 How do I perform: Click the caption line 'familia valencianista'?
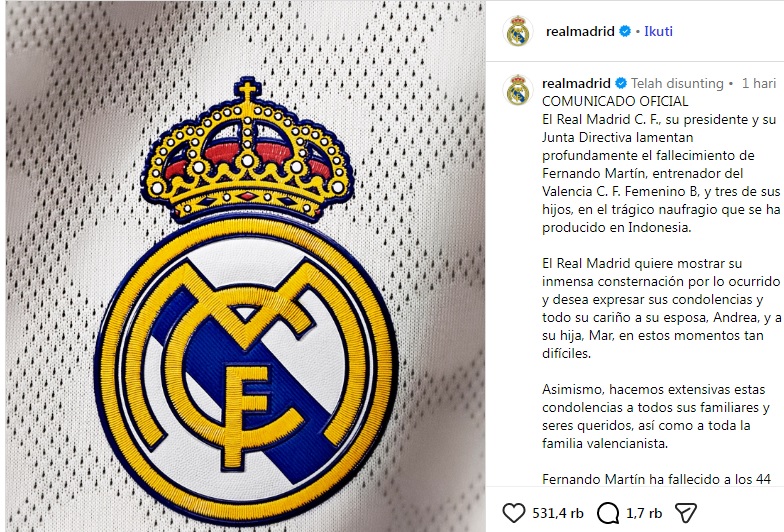(x=605, y=443)
